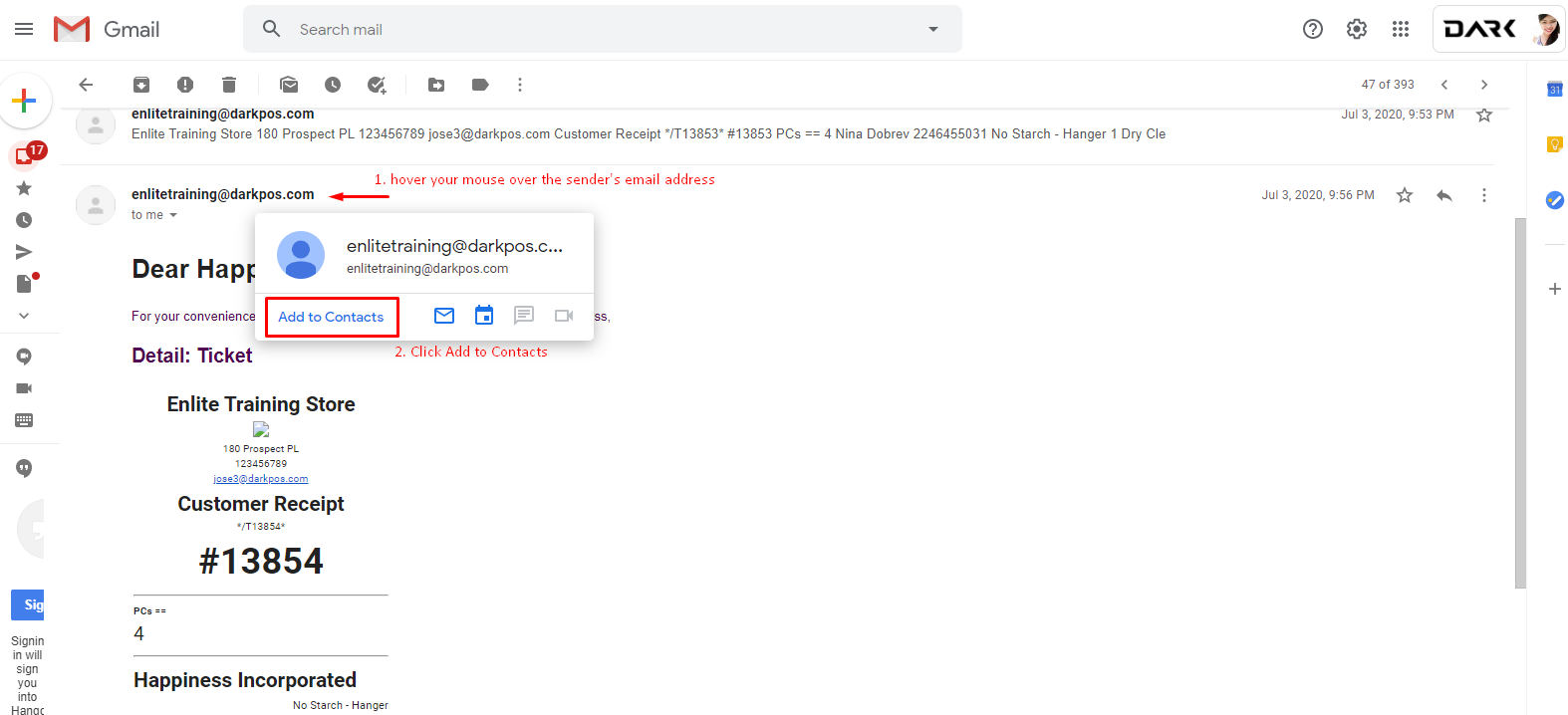Click the Compose plus button

[24, 101]
